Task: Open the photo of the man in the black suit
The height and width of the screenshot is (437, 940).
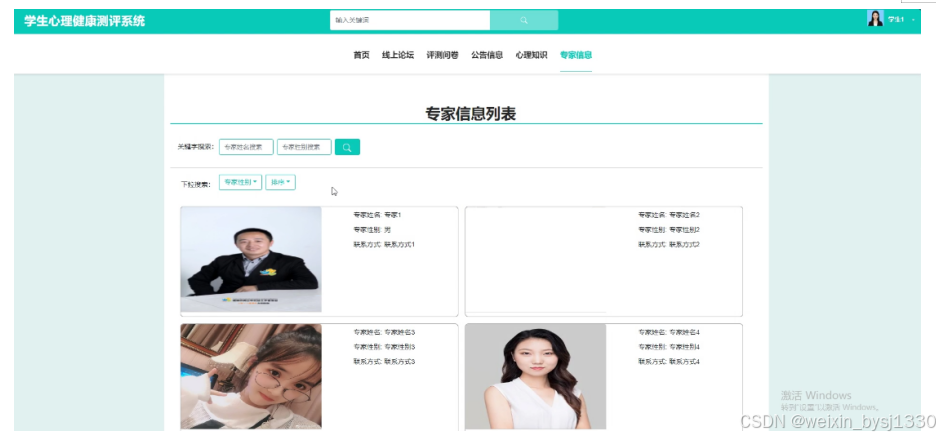Action: 251,260
